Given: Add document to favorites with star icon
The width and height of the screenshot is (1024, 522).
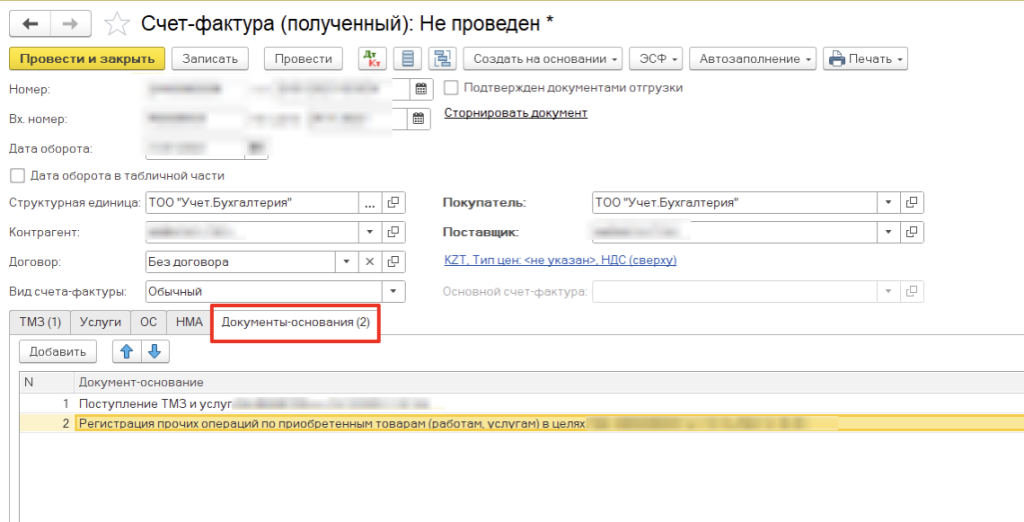Looking at the screenshot, I should (x=118, y=23).
